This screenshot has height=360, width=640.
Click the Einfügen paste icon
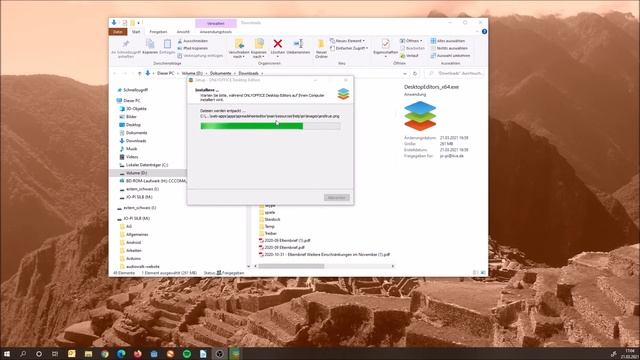pos(167,44)
